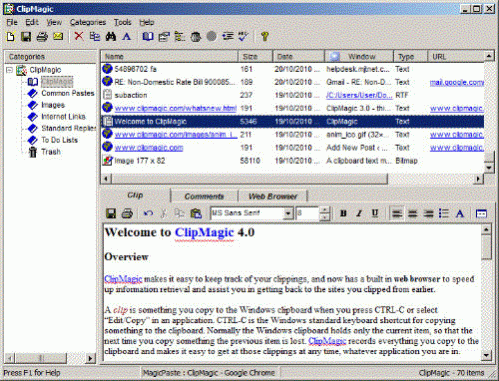Select the Common Pastes category
This screenshot has width=499, height=381.
pos(68,93)
